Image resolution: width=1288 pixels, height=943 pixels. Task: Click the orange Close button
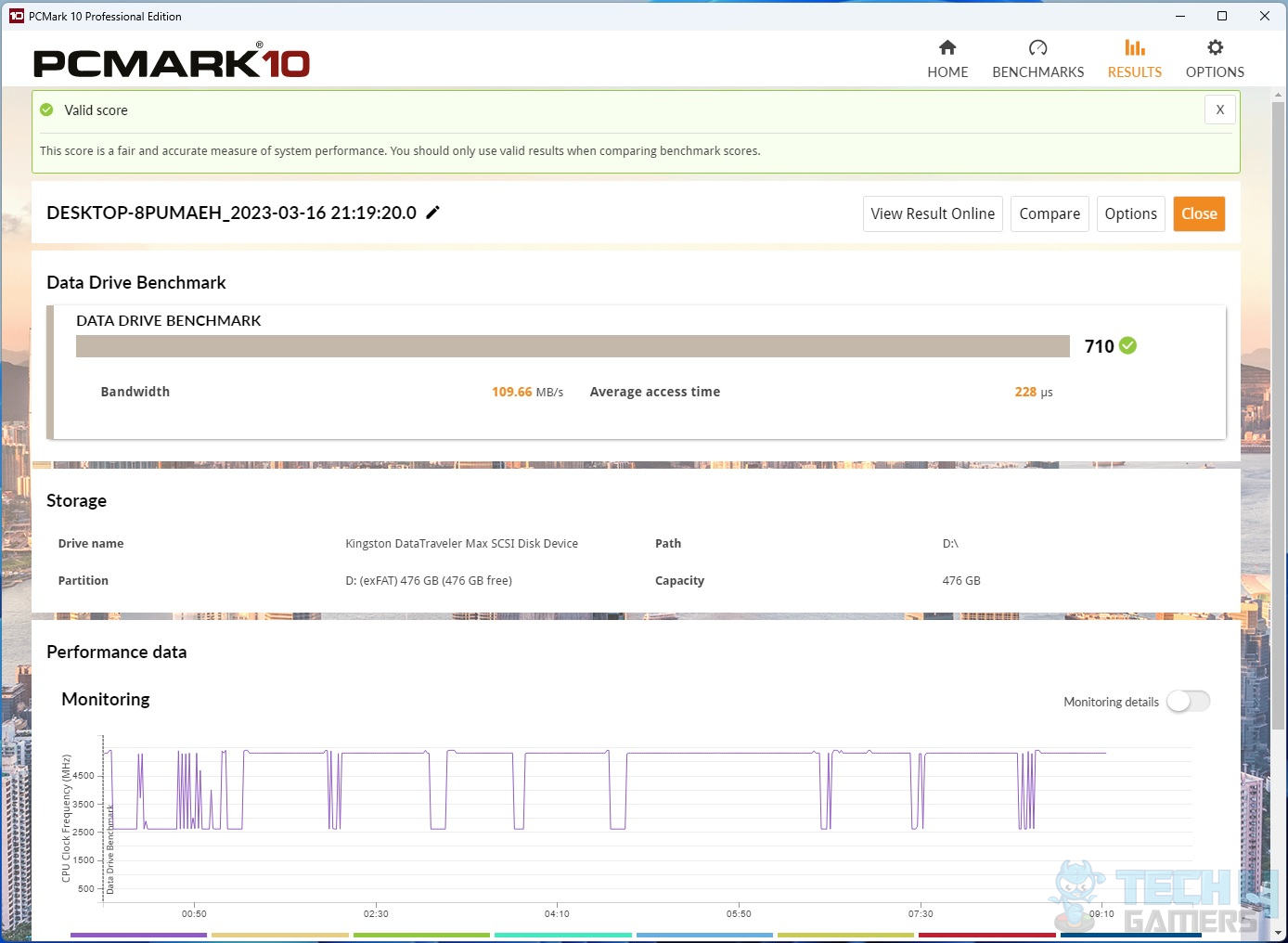1199,213
